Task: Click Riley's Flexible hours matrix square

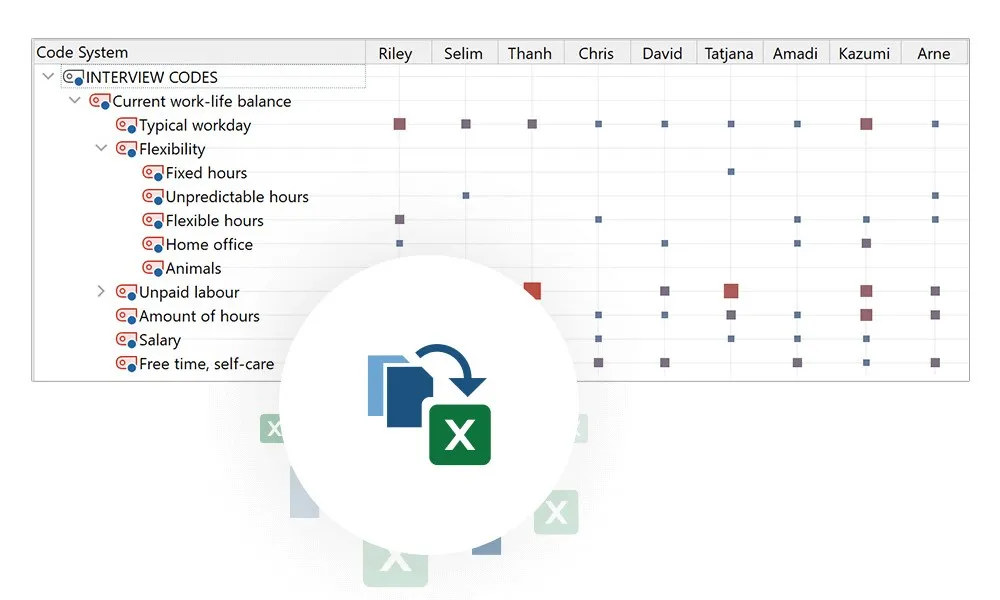Action: click(400, 219)
